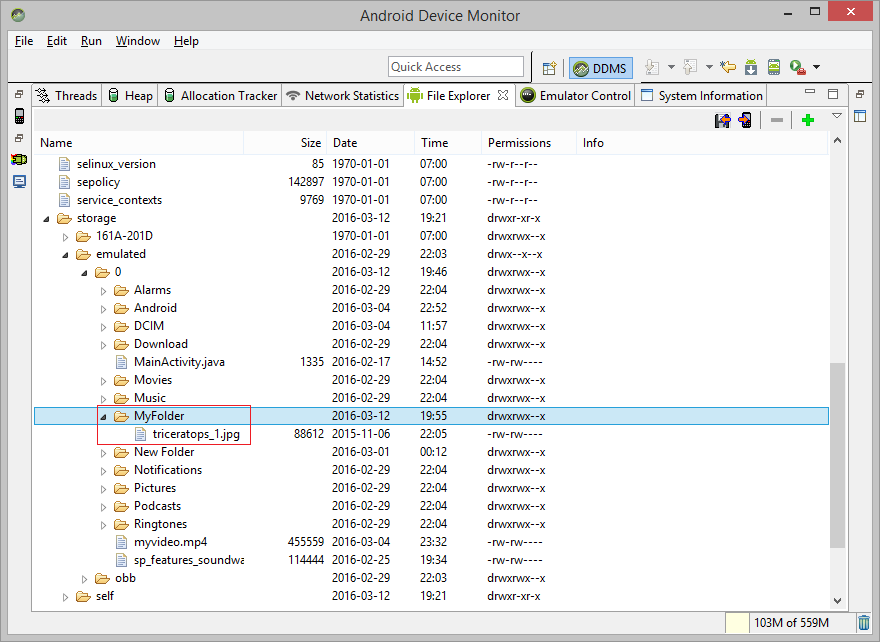Click the Last Edit Location arrow icon
Image resolution: width=880 pixels, height=642 pixels.
coord(728,67)
